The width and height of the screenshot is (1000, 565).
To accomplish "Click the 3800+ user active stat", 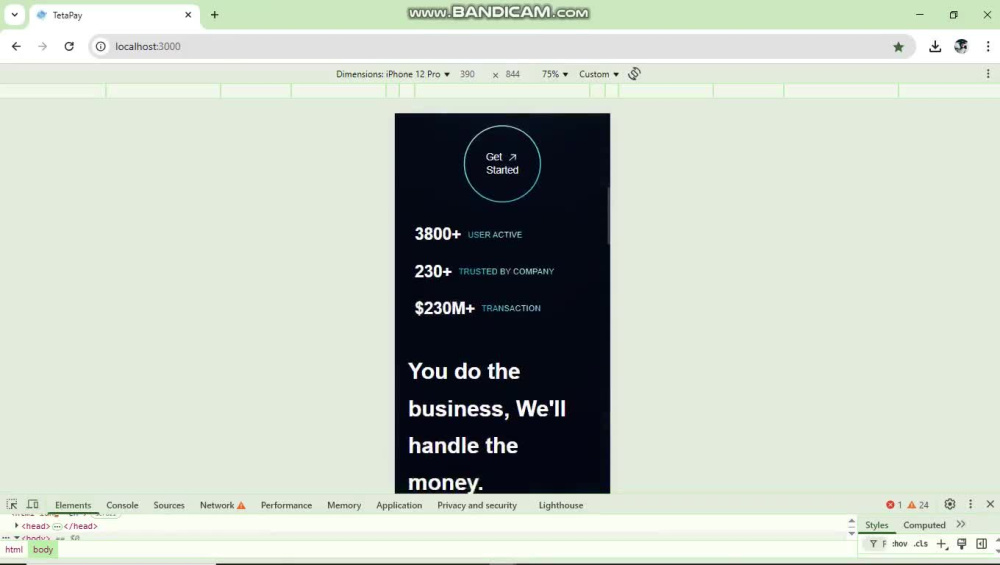I will coord(468,234).
